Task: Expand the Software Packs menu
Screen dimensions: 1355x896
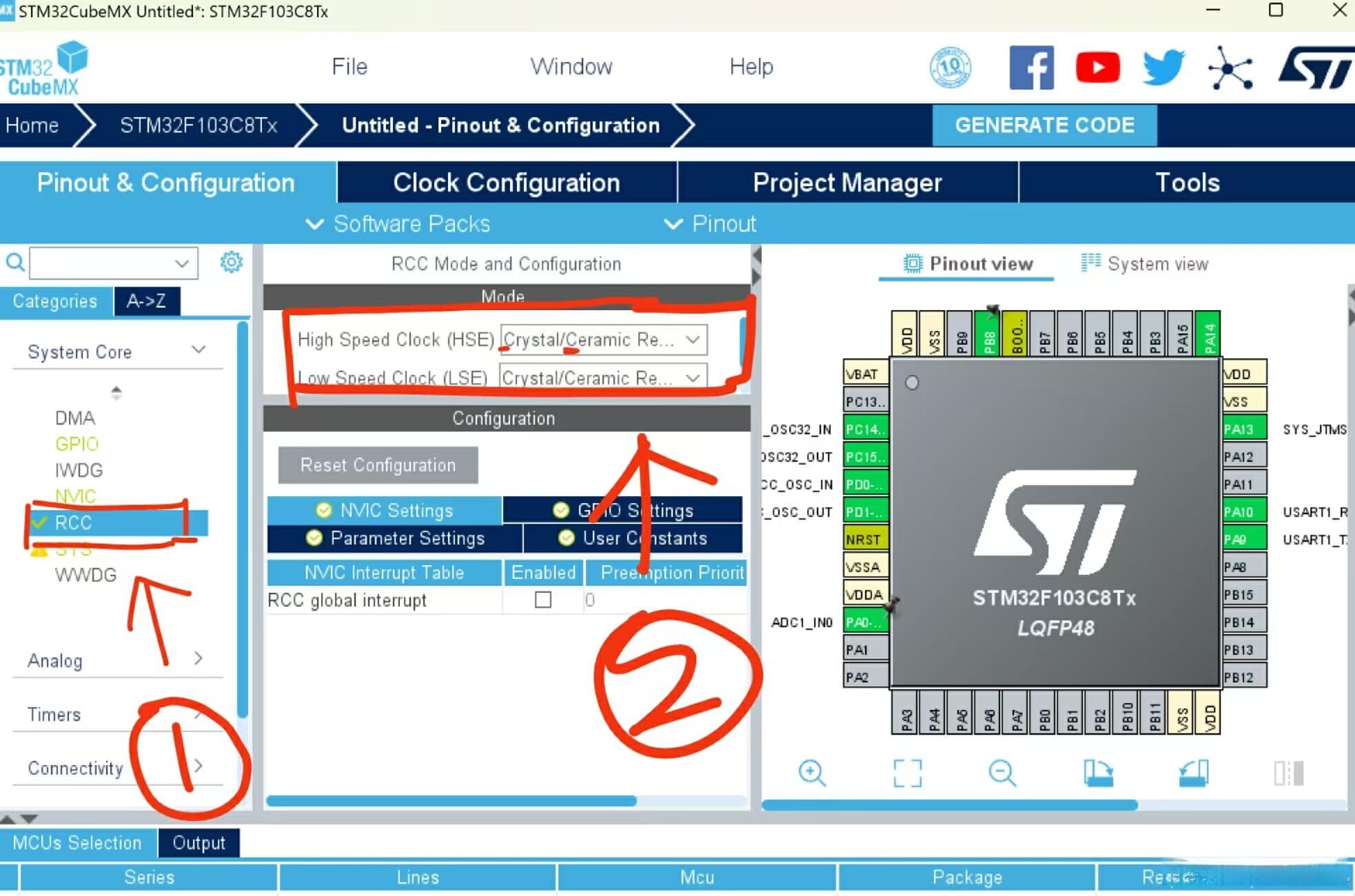Action: click(398, 224)
